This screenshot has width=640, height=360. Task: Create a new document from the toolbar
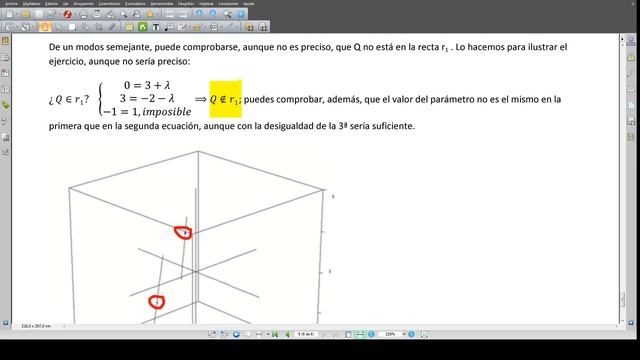click(x=9, y=14)
